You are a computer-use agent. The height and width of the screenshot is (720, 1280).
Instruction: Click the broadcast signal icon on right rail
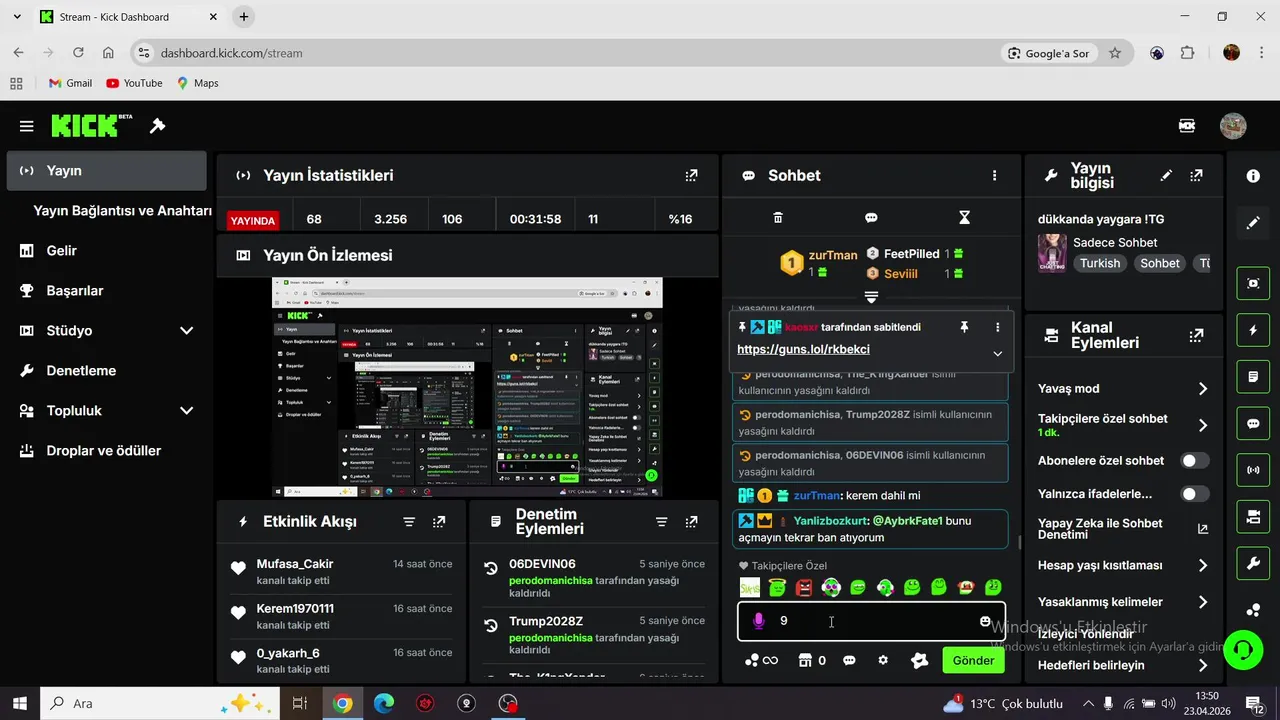[x=1253, y=469]
